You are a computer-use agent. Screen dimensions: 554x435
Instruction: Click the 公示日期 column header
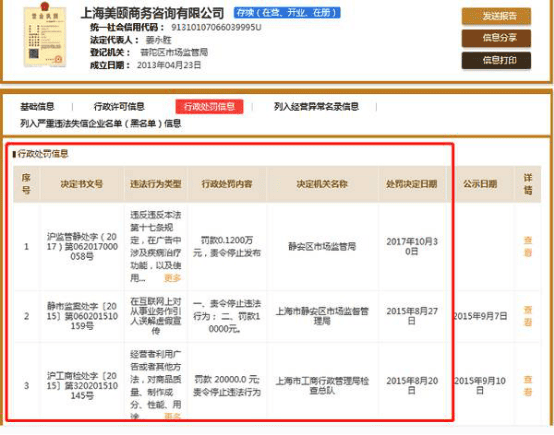pyautogui.click(x=480, y=184)
